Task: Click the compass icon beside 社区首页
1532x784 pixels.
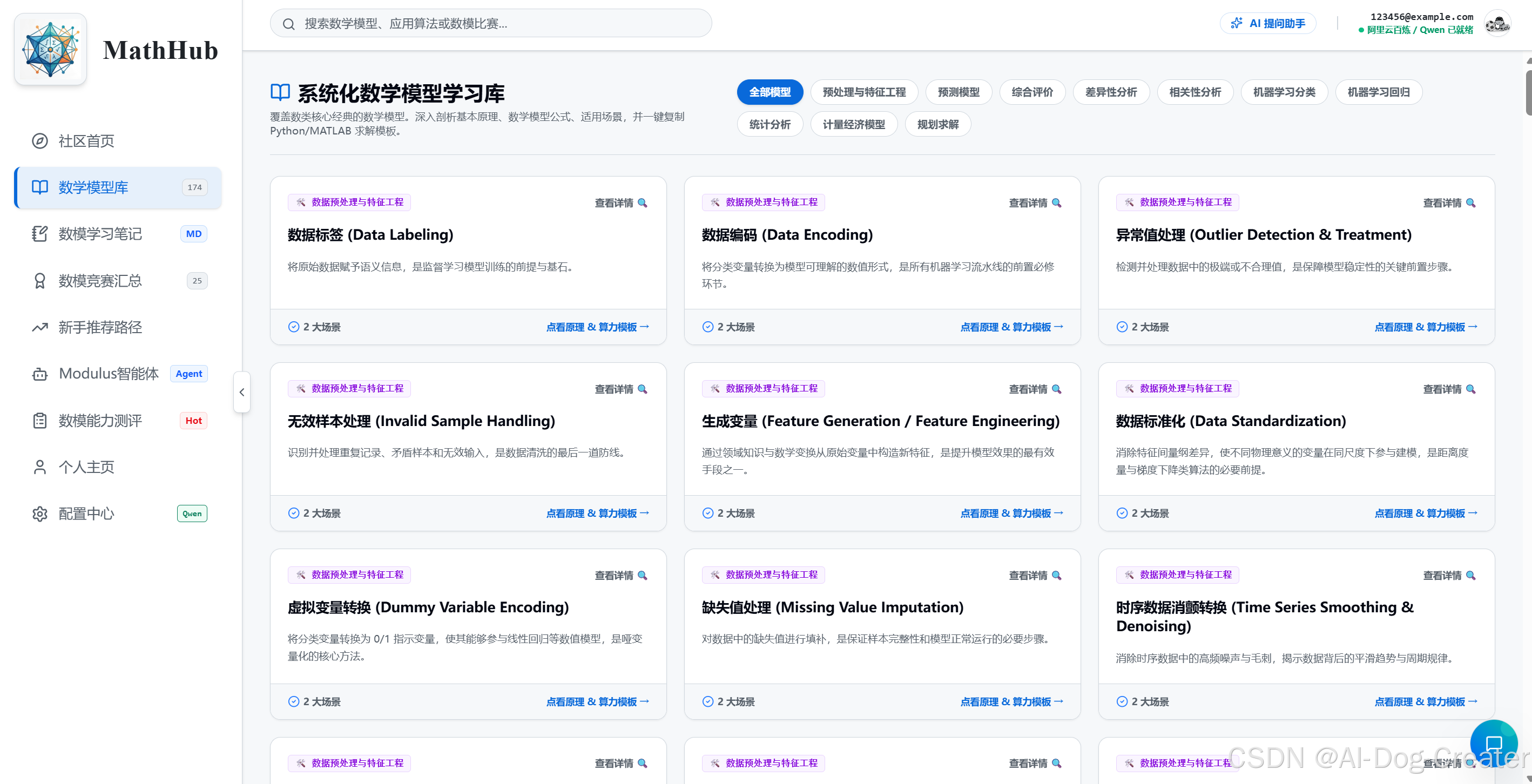Action: click(x=40, y=141)
